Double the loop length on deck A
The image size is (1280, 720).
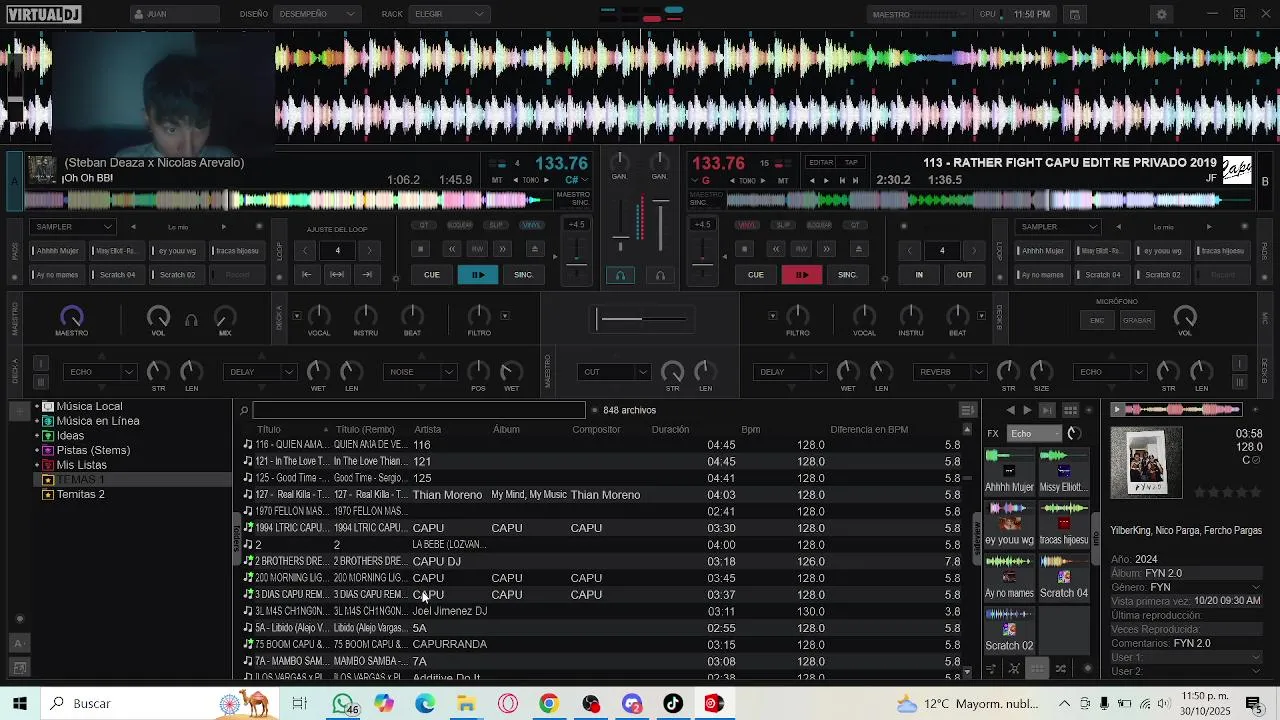point(369,250)
